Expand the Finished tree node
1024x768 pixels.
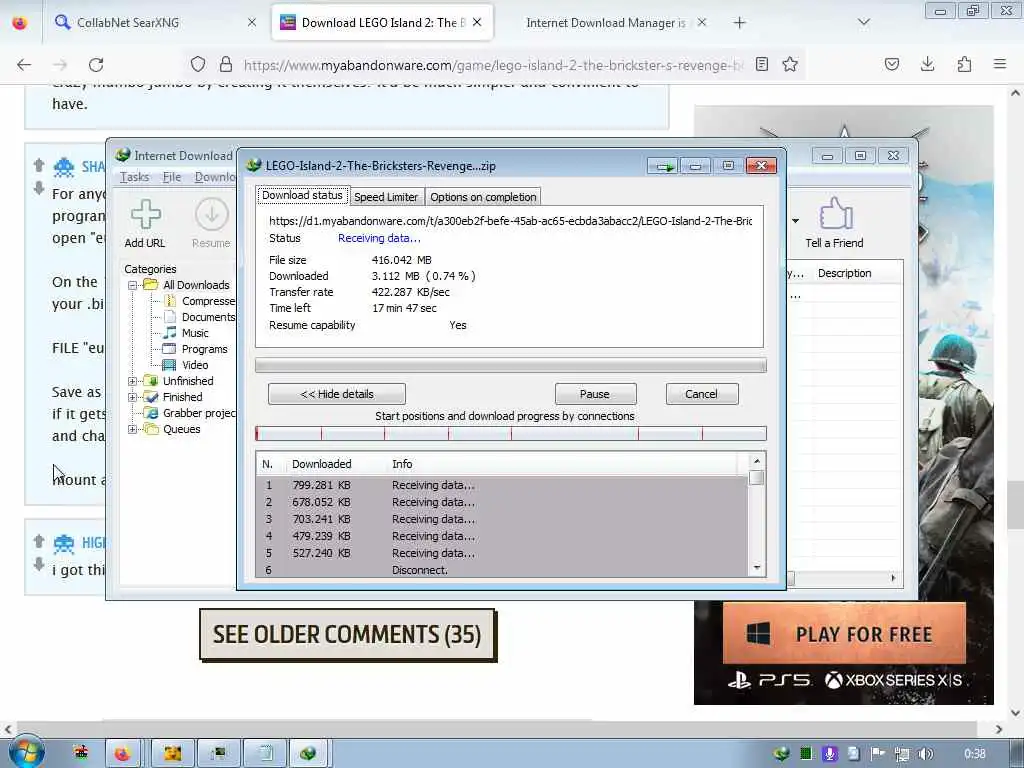133,397
